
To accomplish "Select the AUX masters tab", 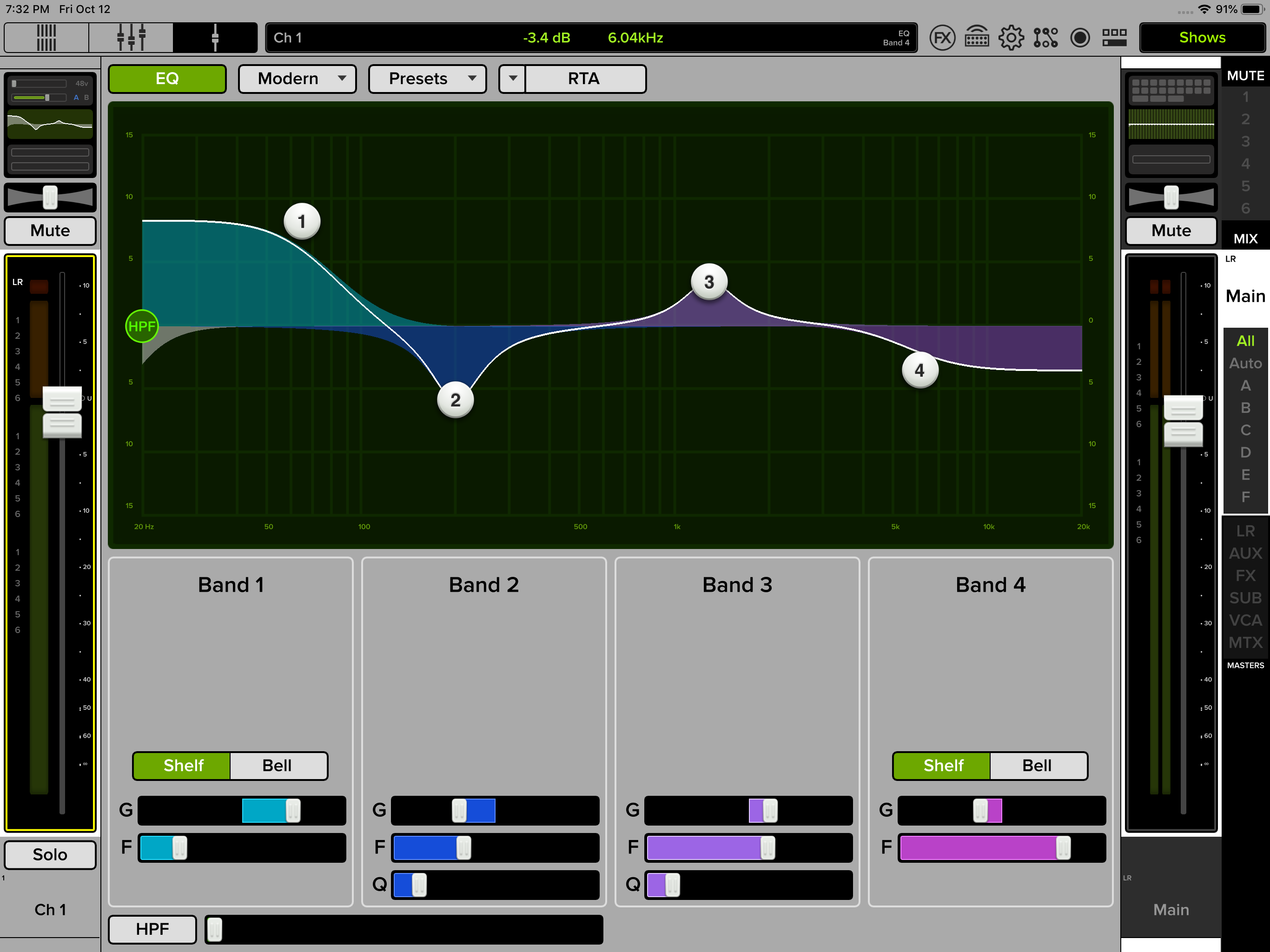I will click(1245, 553).
